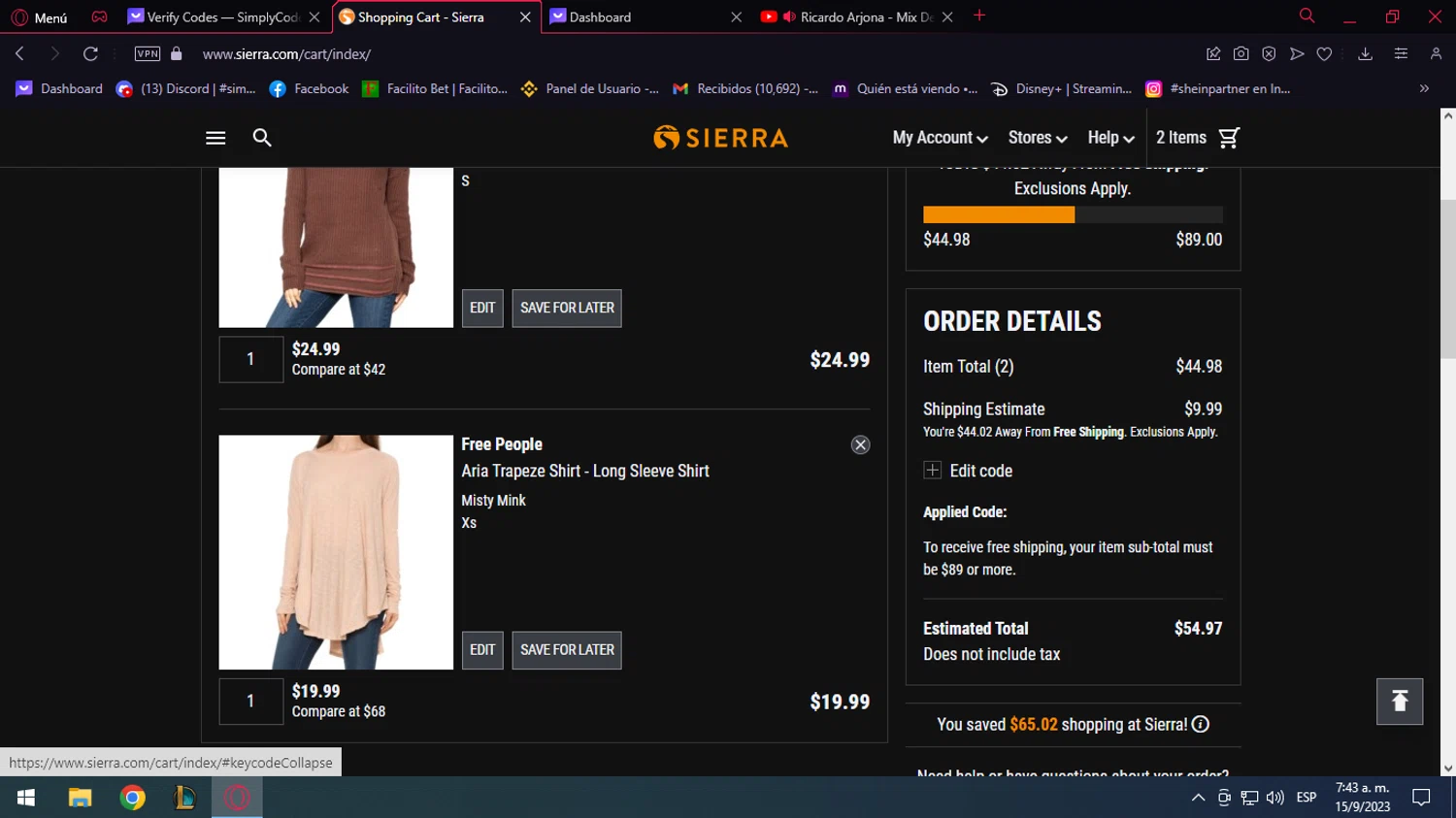The height and width of the screenshot is (818, 1456).
Task: Open Recibidos Gmail bookmark
Action: click(745, 88)
